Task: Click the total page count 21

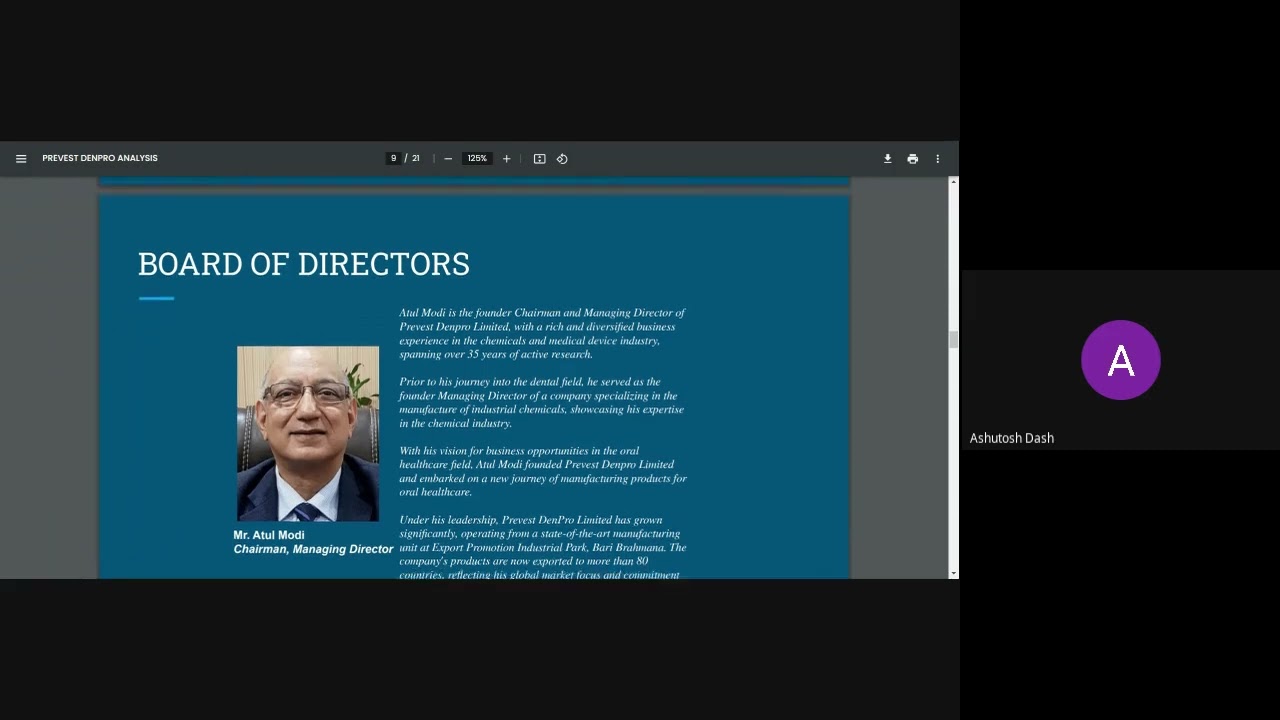Action: coord(416,158)
